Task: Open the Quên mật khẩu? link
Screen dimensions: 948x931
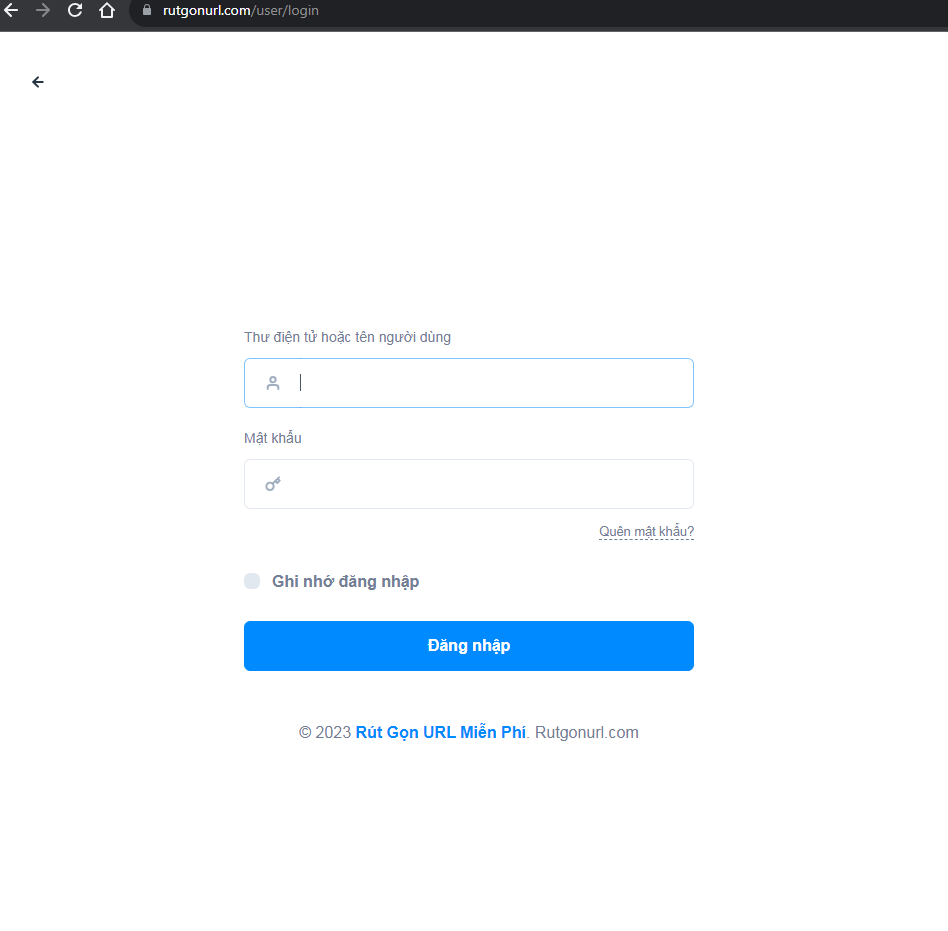Action: [x=646, y=532]
